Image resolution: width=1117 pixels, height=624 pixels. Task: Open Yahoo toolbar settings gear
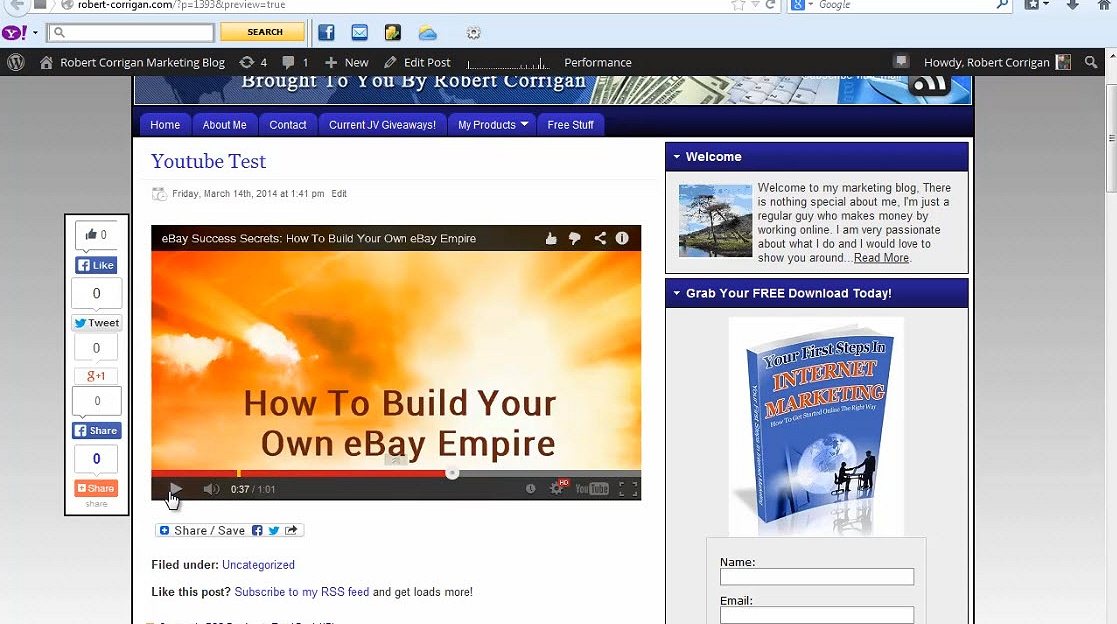(x=473, y=33)
